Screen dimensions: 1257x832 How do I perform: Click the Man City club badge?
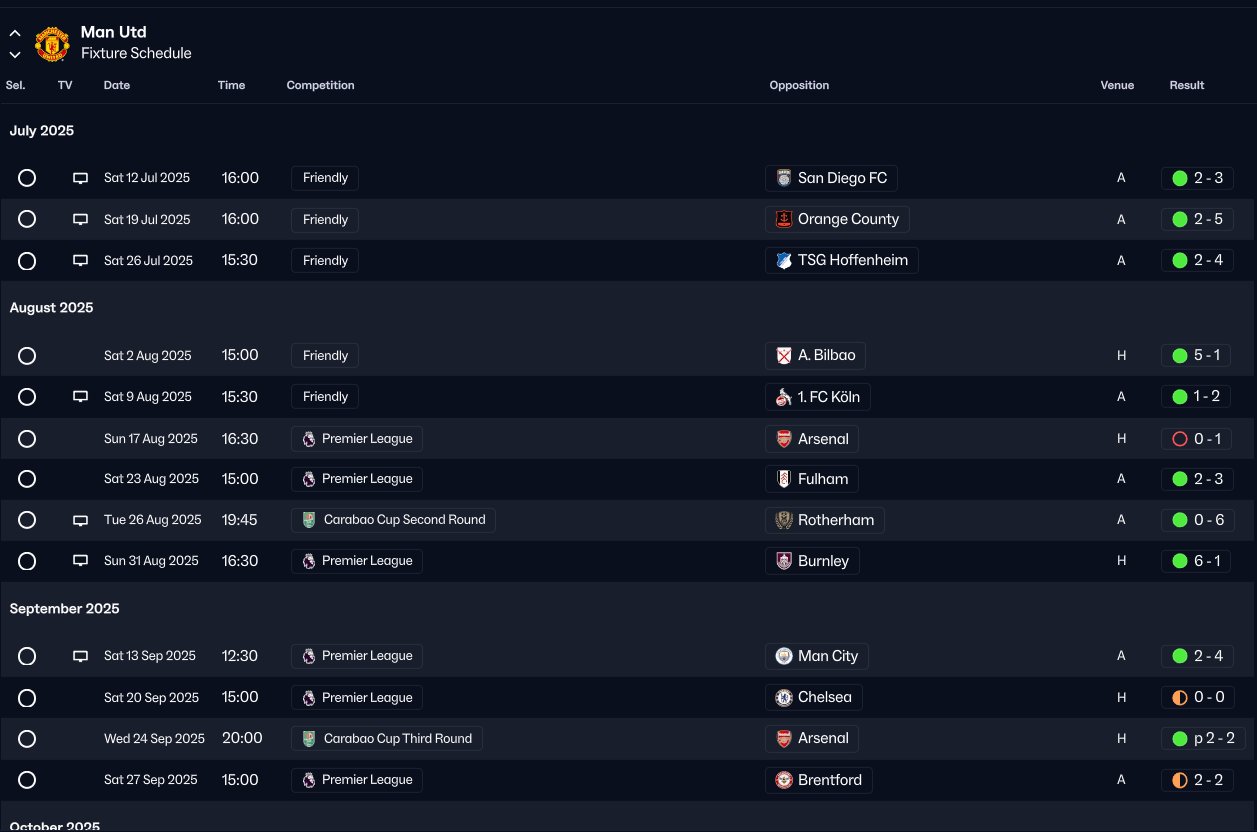784,656
